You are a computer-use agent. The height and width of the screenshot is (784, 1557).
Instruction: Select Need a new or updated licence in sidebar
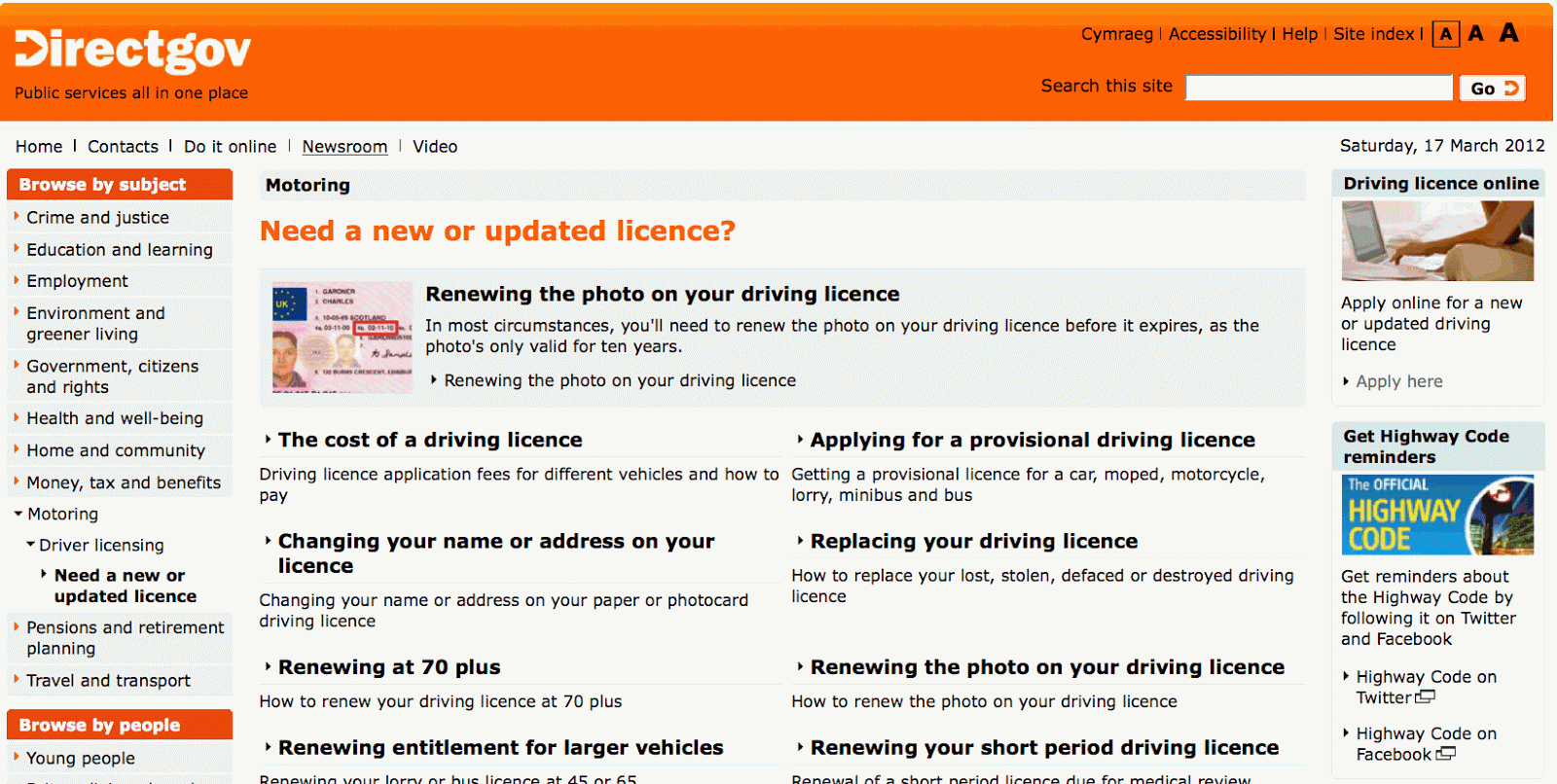pos(126,586)
